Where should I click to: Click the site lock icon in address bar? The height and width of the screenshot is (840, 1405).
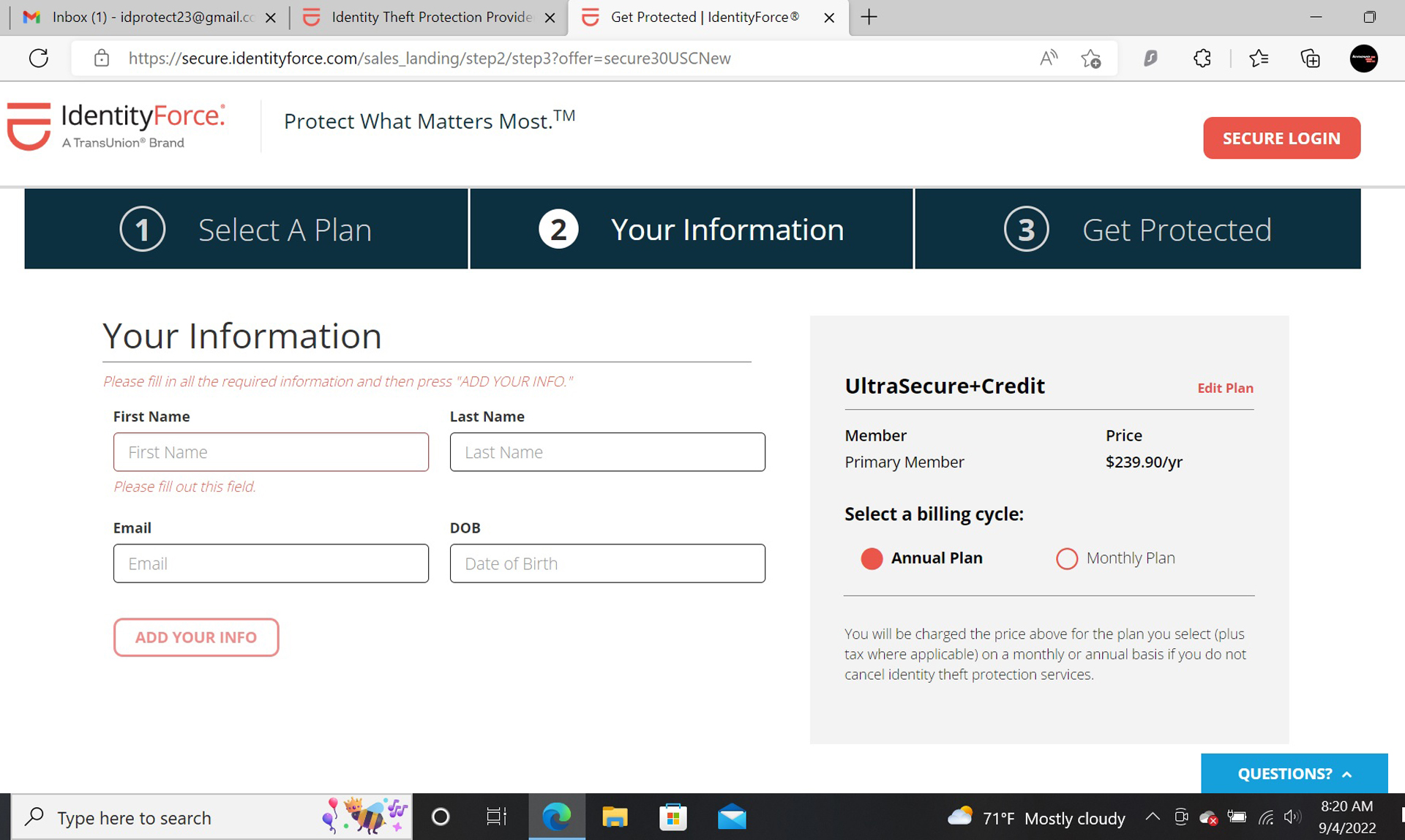click(102, 58)
